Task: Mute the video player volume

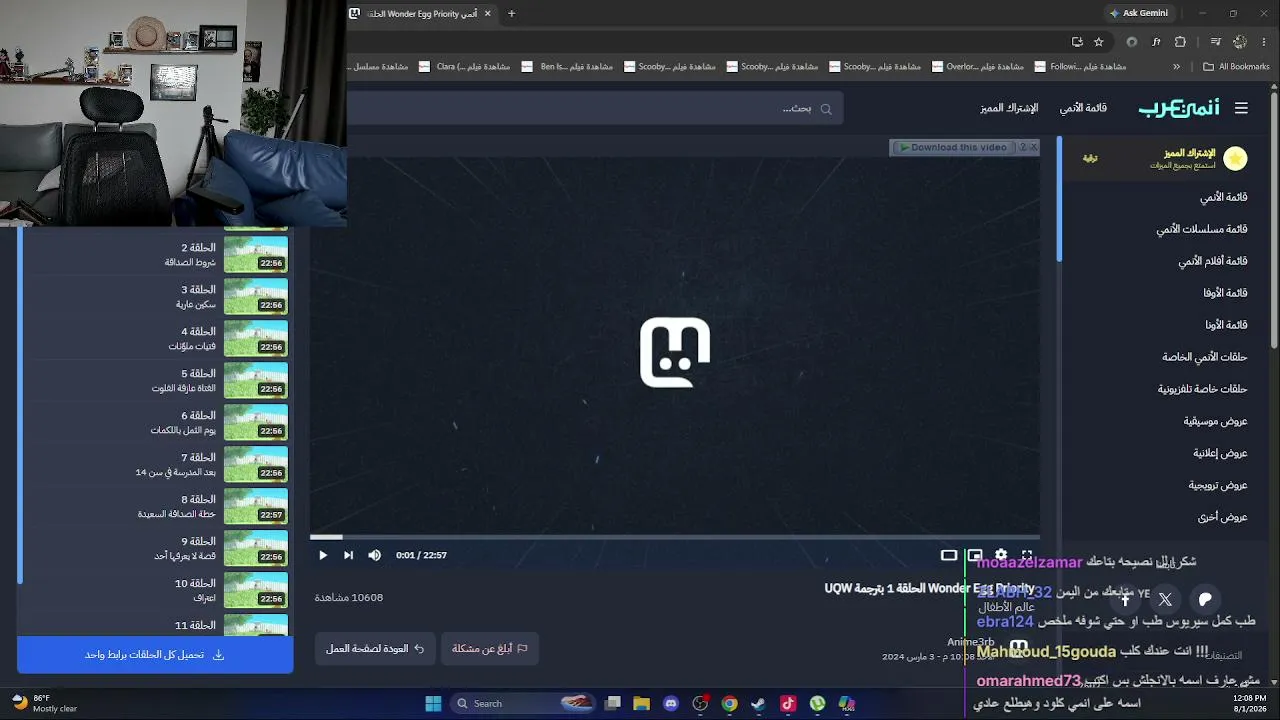Action: (x=374, y=555)
